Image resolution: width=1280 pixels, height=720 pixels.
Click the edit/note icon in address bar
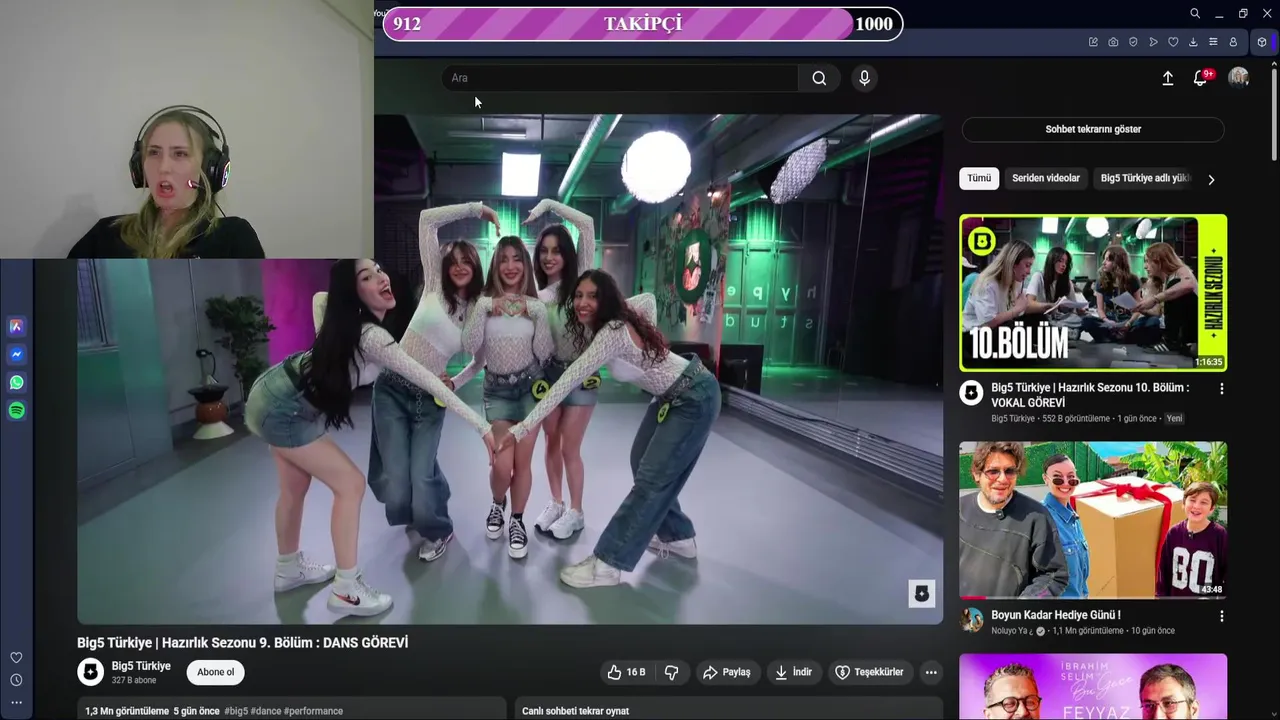click(1093, 42)
